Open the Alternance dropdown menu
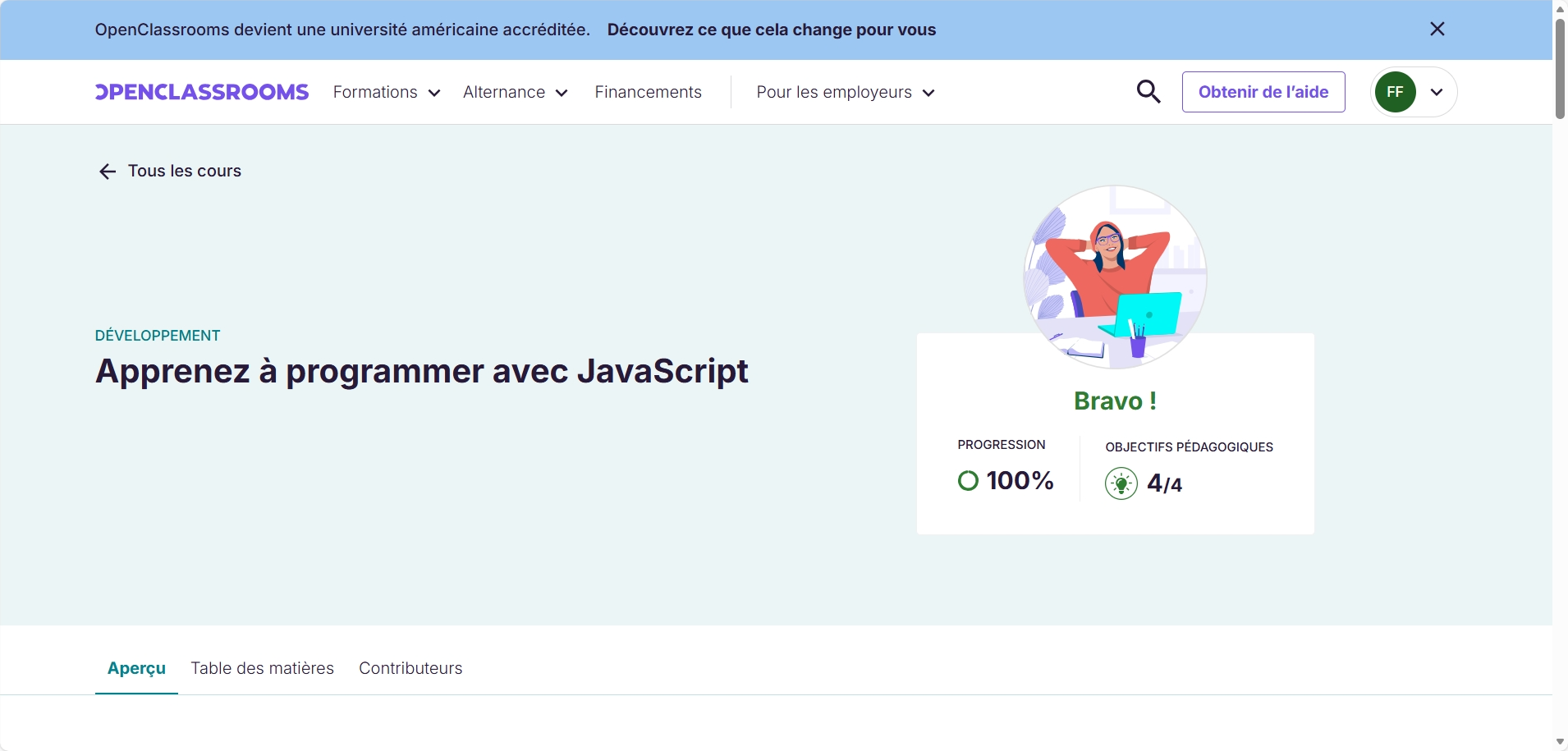This screenshot has width=1568, height=751. 516,92
